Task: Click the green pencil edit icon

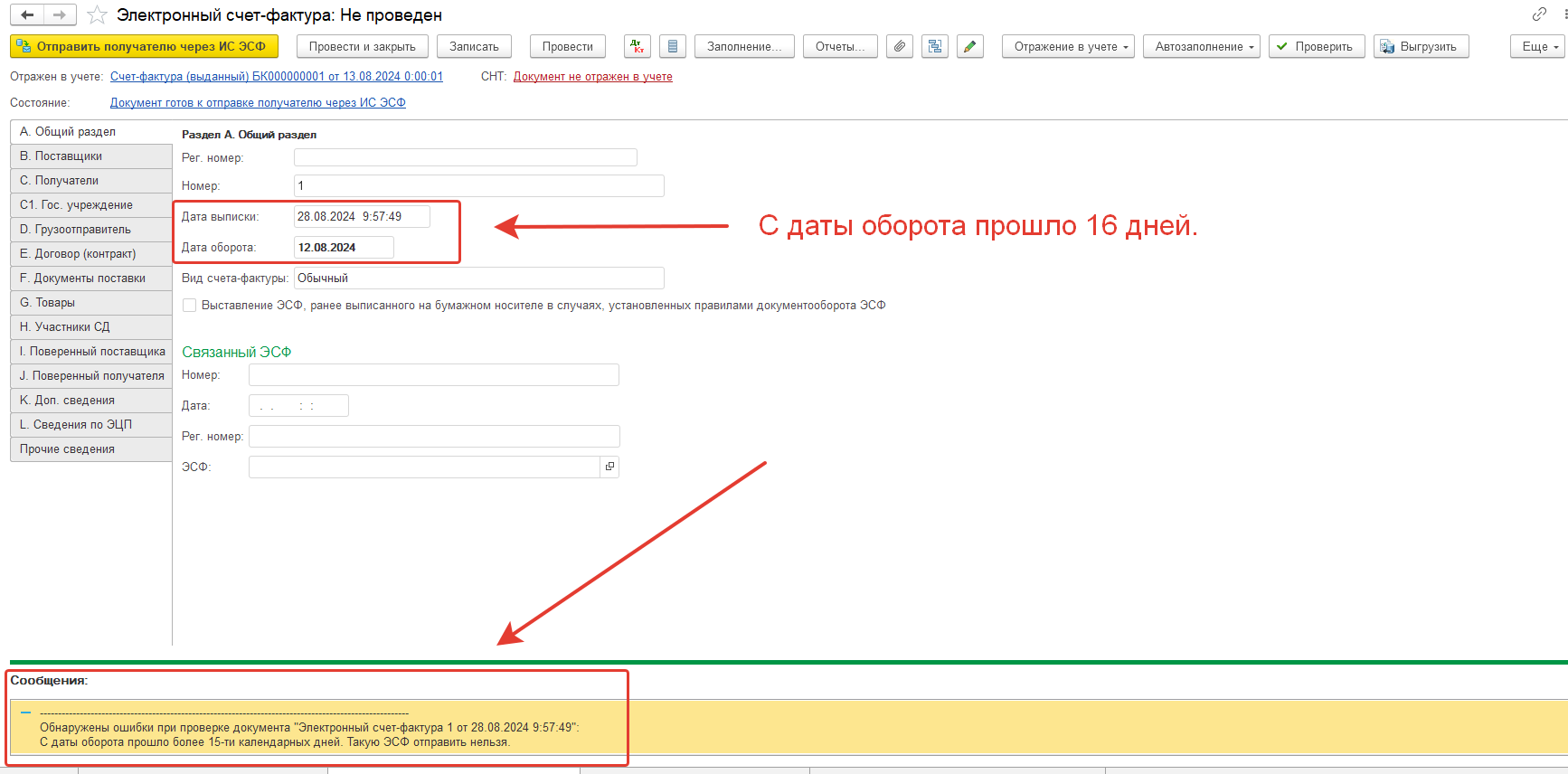Action: coord(969,46)
